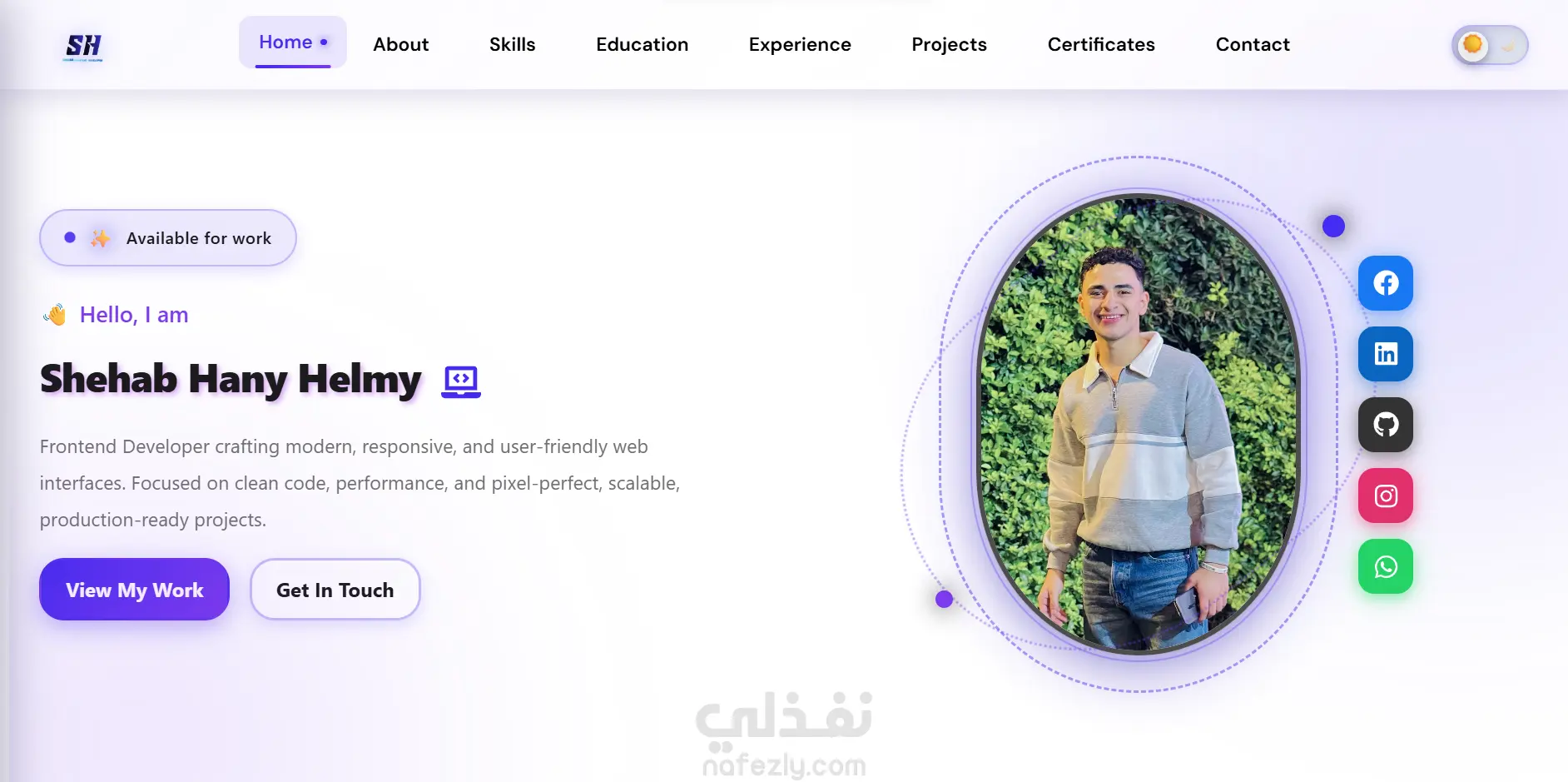
Task: Go to the About section
Action: [x=401, y=44]
